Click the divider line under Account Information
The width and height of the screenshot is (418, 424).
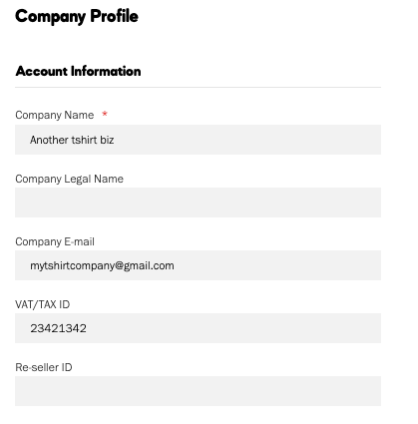198,87
